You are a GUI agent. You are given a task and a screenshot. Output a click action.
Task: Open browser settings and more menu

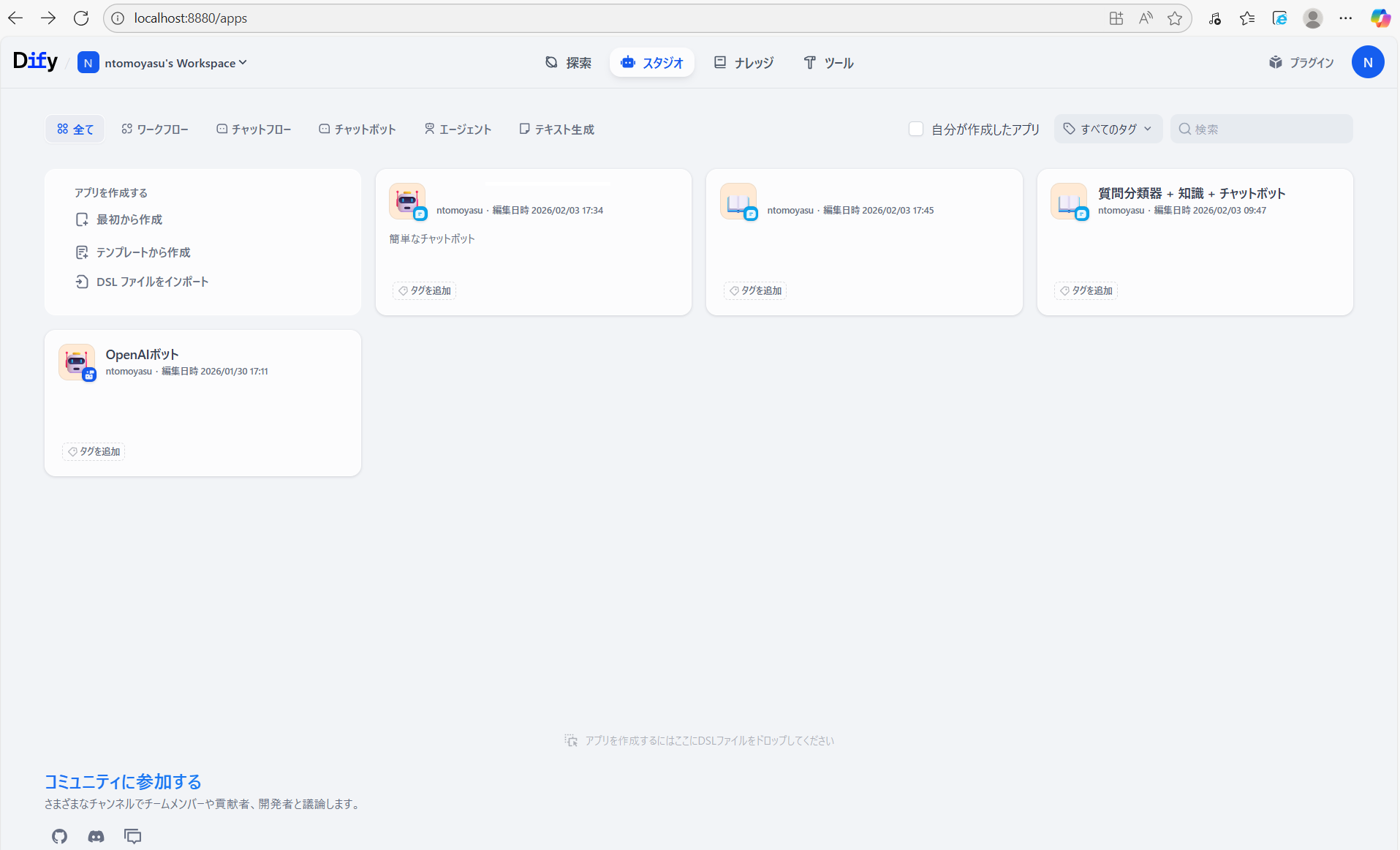tap(1345, 18)
